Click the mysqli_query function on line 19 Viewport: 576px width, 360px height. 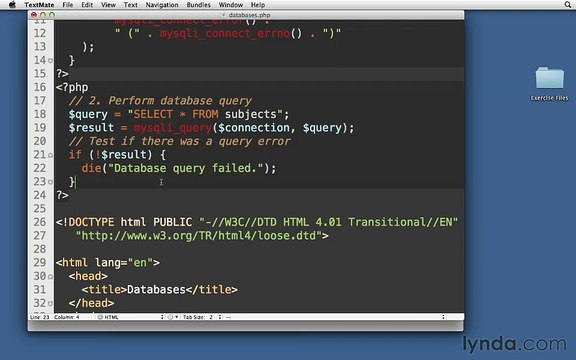(173, 128)
